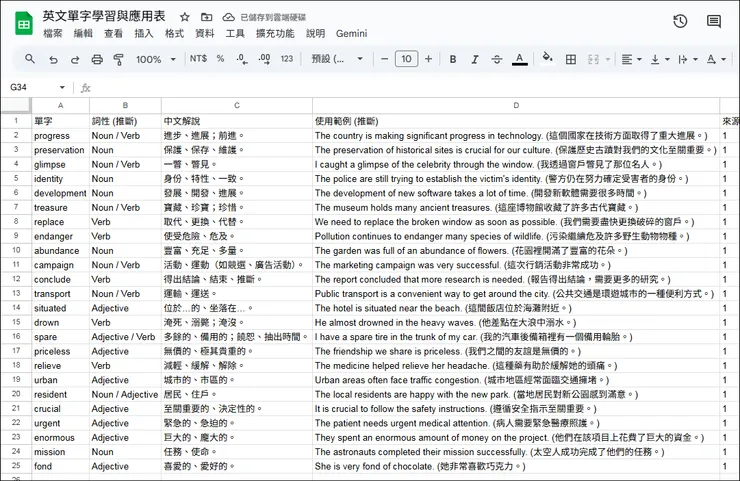Open the fill color picker
Screen dimensions: 740x481
click(547, 58)
